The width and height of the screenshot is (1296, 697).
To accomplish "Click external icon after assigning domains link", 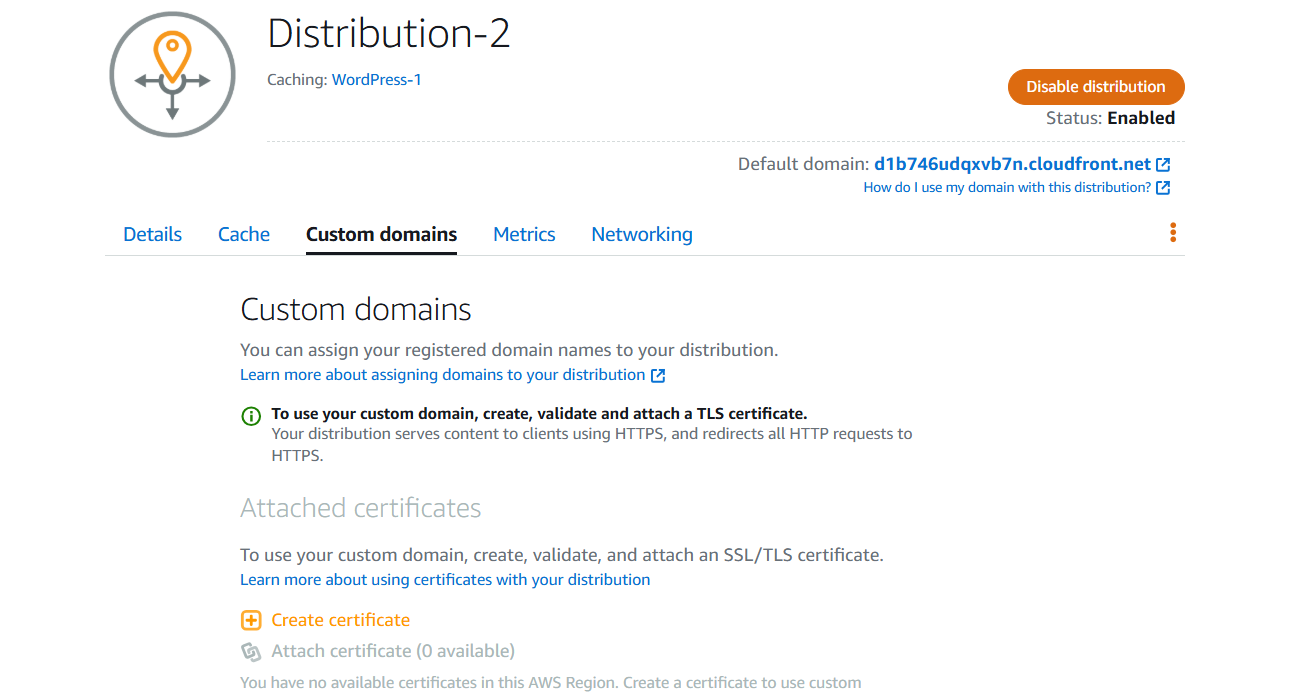I will click(x=658, y=376).
